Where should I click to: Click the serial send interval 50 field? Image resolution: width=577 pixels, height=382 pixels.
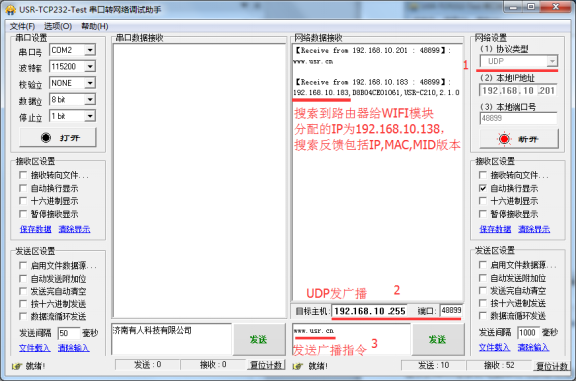point(69,333)
